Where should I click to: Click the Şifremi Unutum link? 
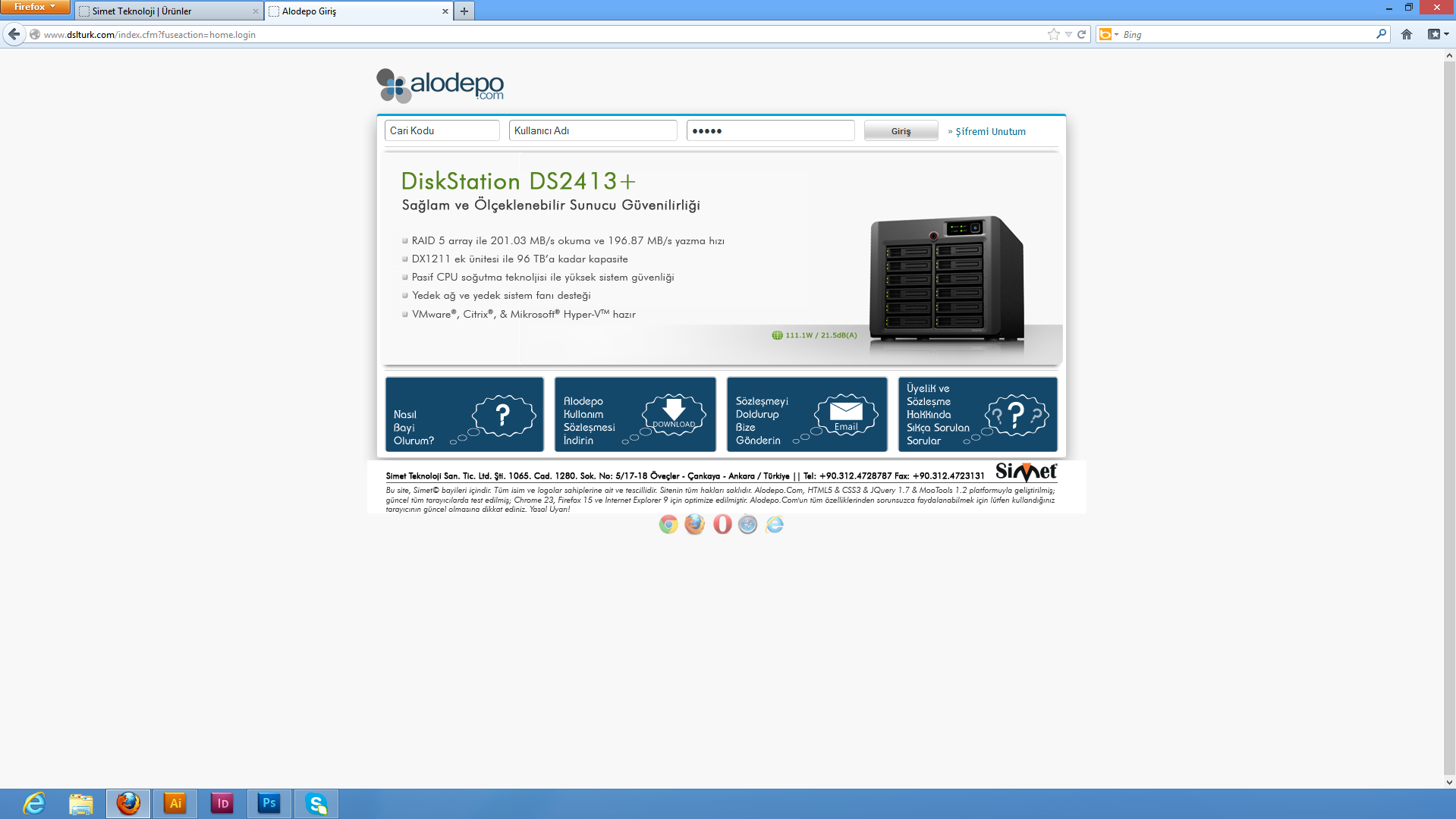pos(989,131)
